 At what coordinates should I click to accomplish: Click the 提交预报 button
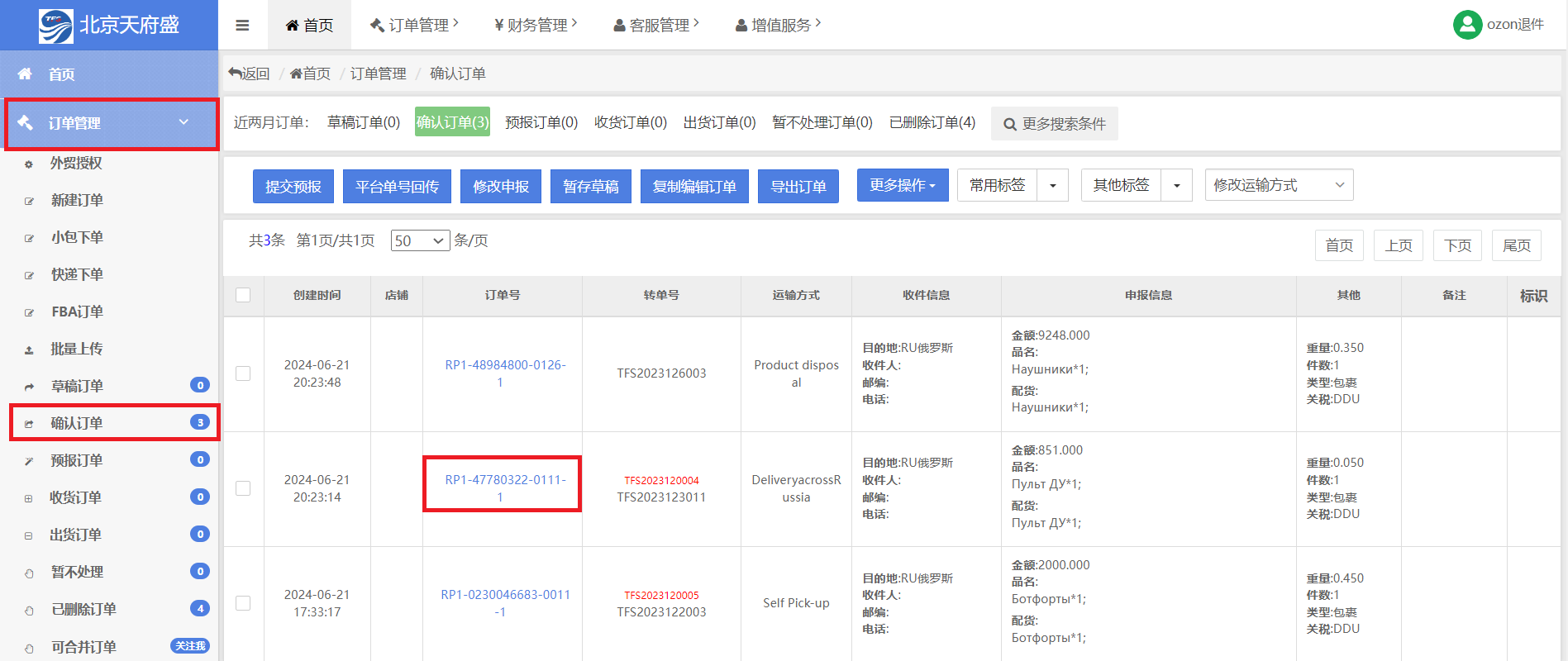[293, 187]
